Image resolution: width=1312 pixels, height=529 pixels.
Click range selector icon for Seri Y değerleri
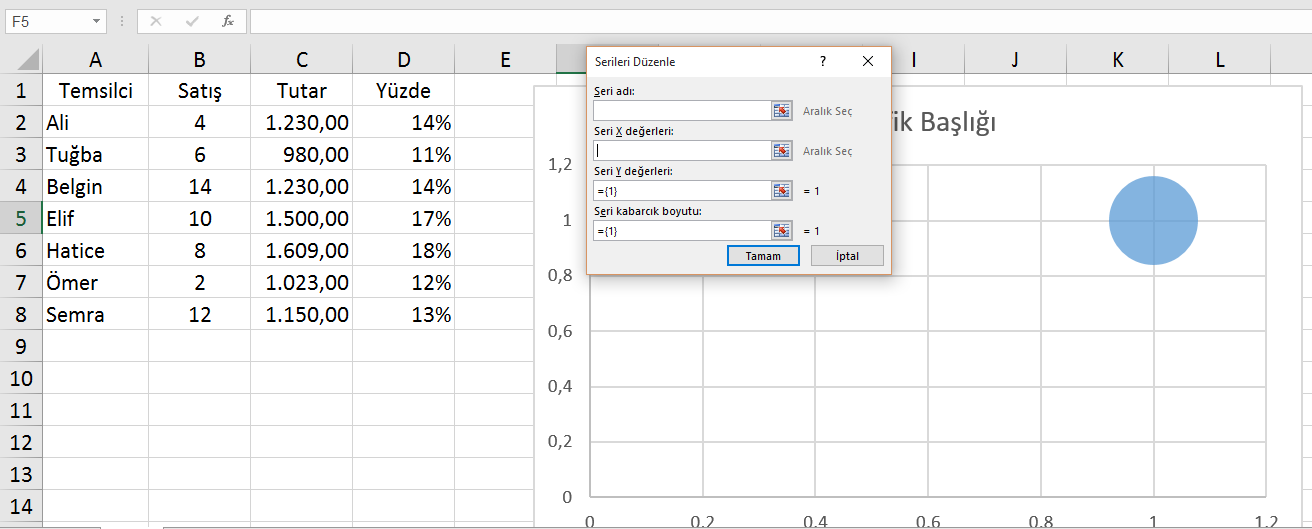(x=782, y=191)
